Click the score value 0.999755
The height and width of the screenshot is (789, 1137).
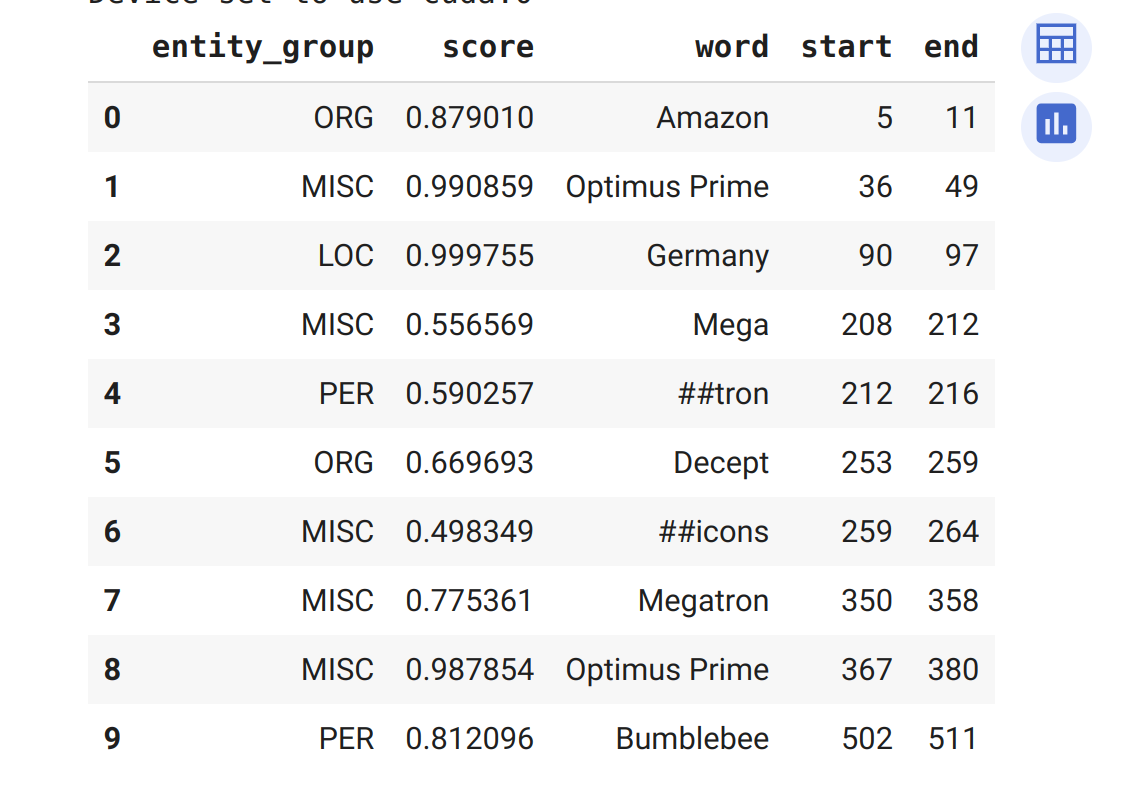tap(469, 256)
